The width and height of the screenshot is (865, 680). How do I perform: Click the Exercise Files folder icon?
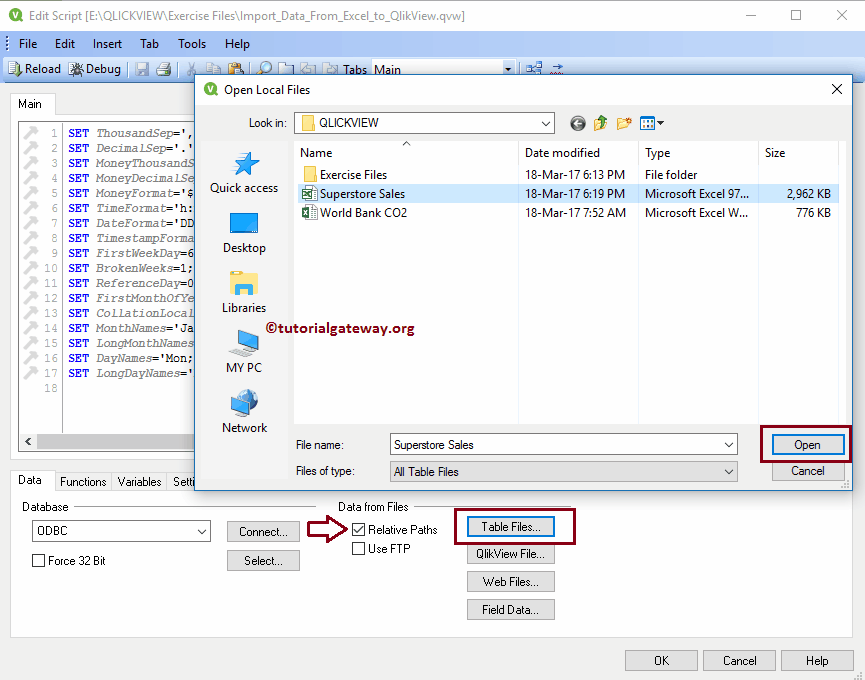pos(310,175)
